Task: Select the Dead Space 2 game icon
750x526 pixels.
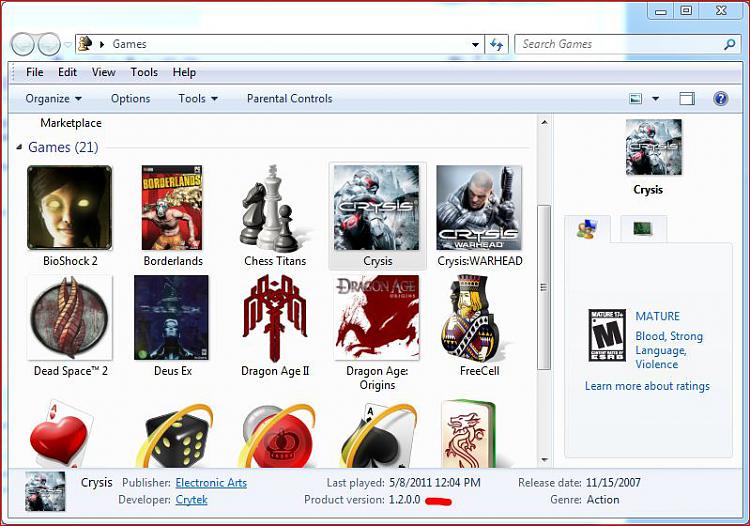Action: tap(70, 318)
